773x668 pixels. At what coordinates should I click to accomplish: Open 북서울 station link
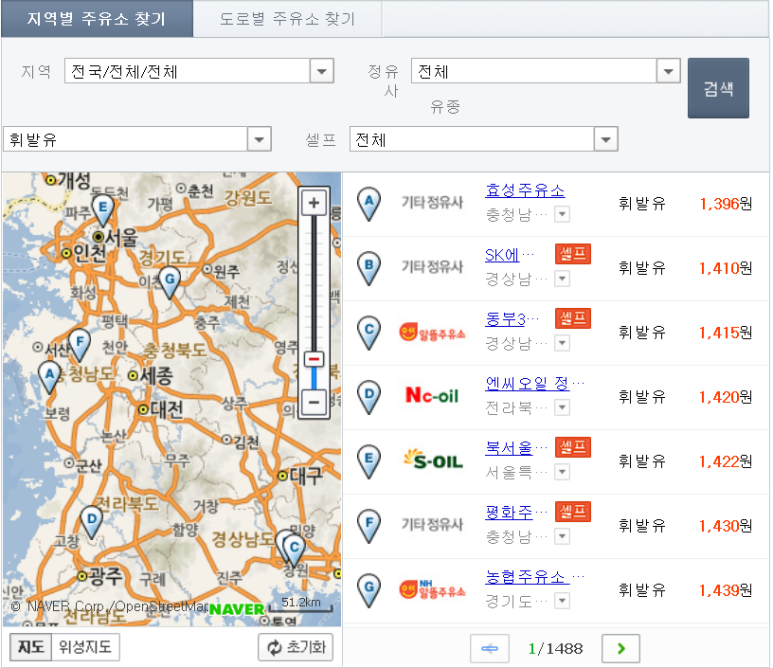(509, 448)
